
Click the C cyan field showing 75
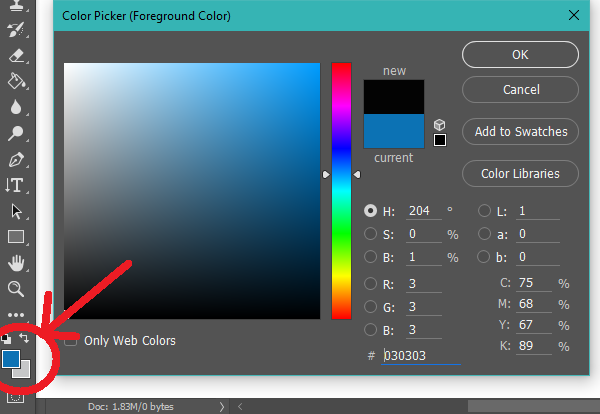click(534, 283)
